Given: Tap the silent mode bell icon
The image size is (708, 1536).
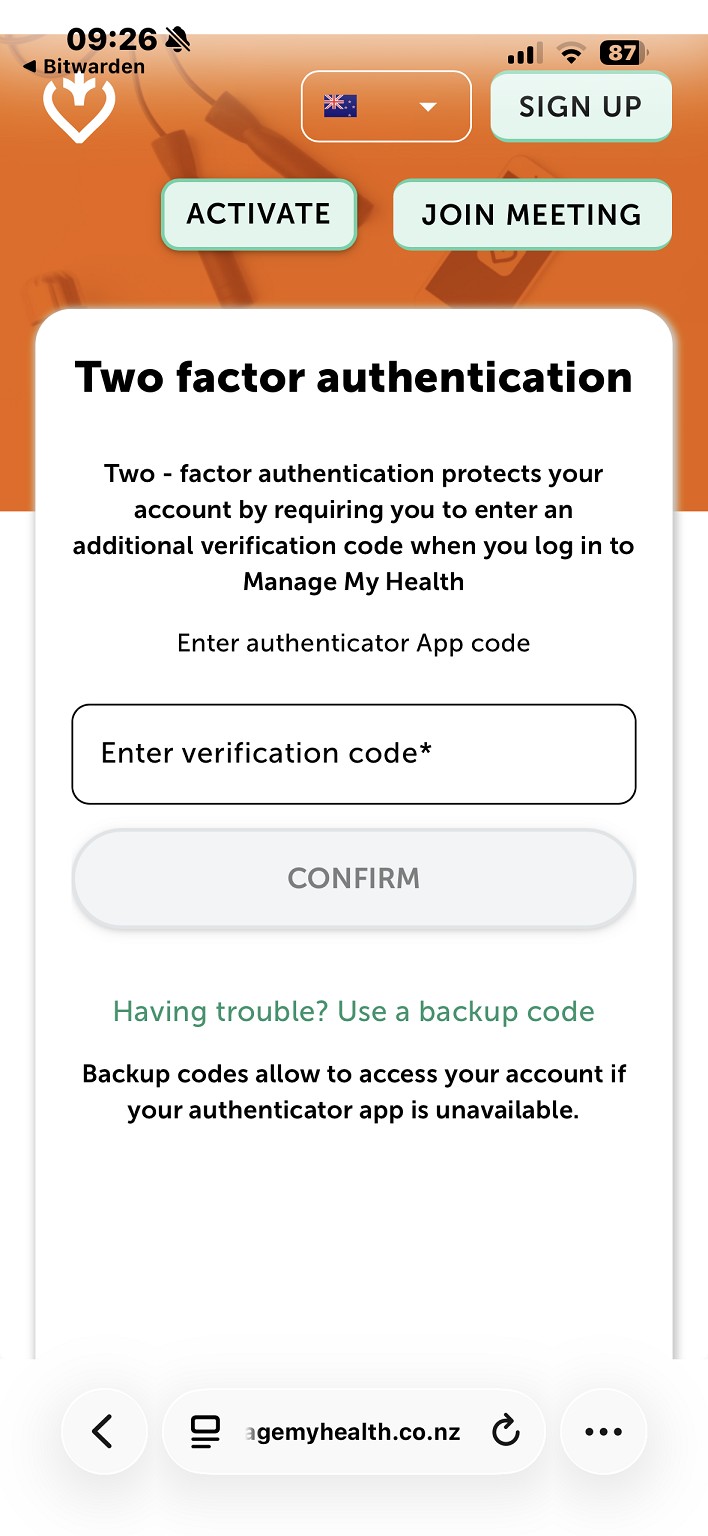Looking at the screenshot, I should 178,40.
